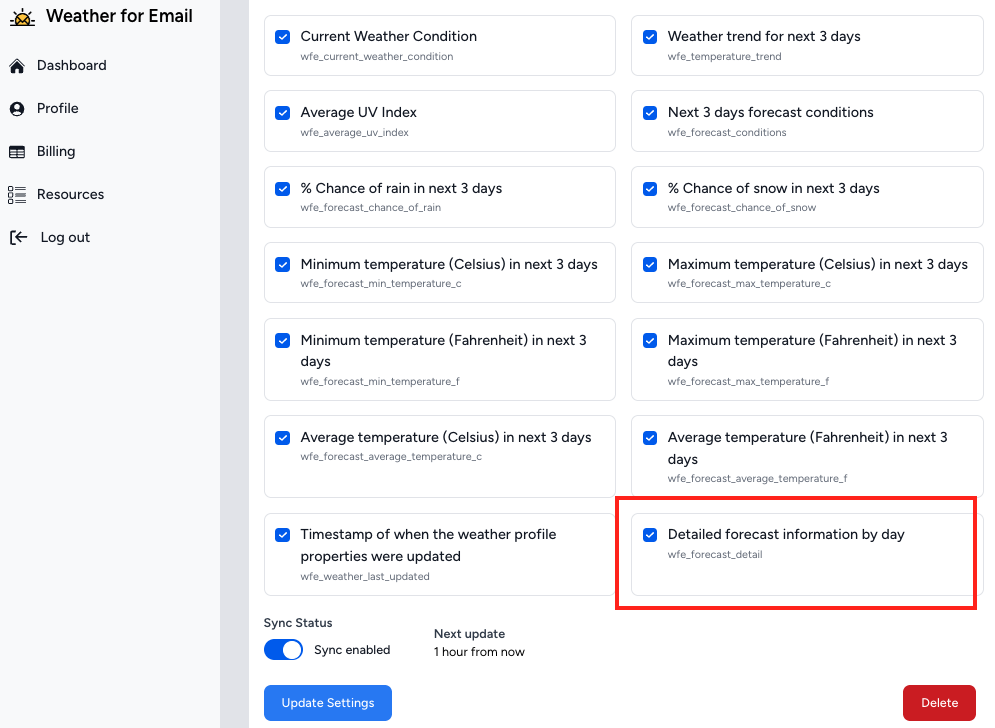Toggle Minimum temperature (Fahrenheit) checkbox
Viewport: 995px width, 728px height.
pos(282,341)
